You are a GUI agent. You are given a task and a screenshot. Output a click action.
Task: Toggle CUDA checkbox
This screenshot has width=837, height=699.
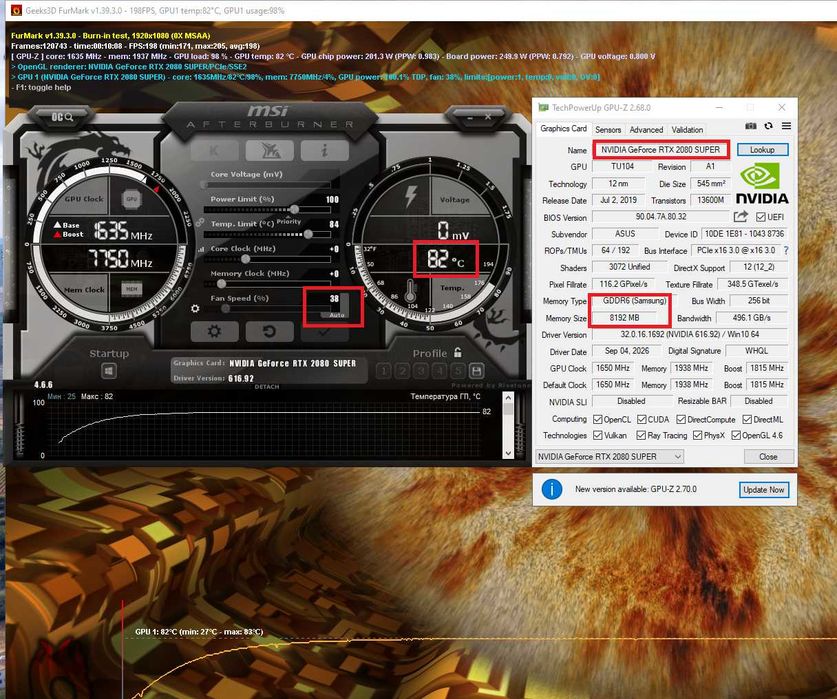642,419
